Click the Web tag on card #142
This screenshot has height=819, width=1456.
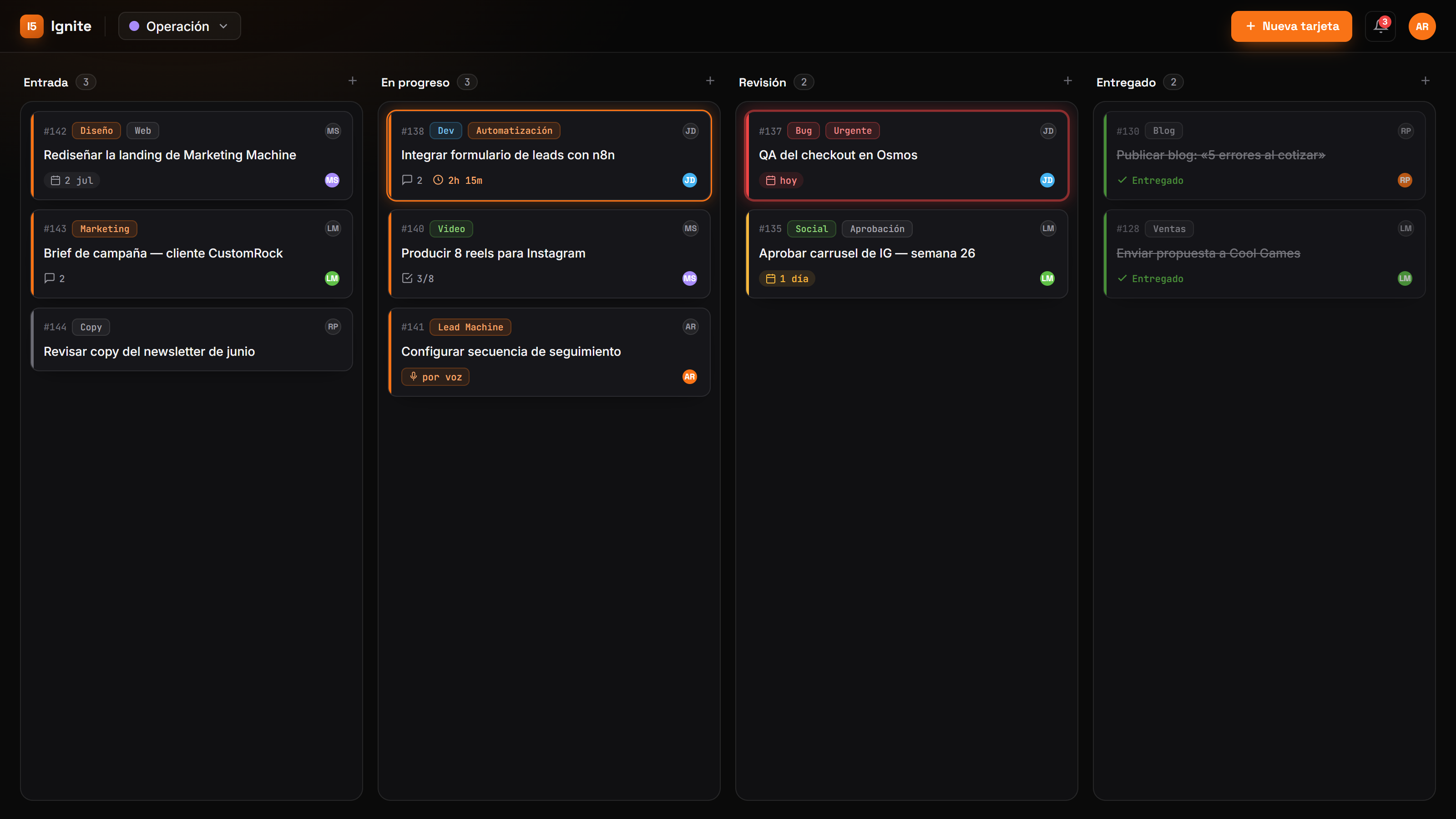(x=142, y=131)
